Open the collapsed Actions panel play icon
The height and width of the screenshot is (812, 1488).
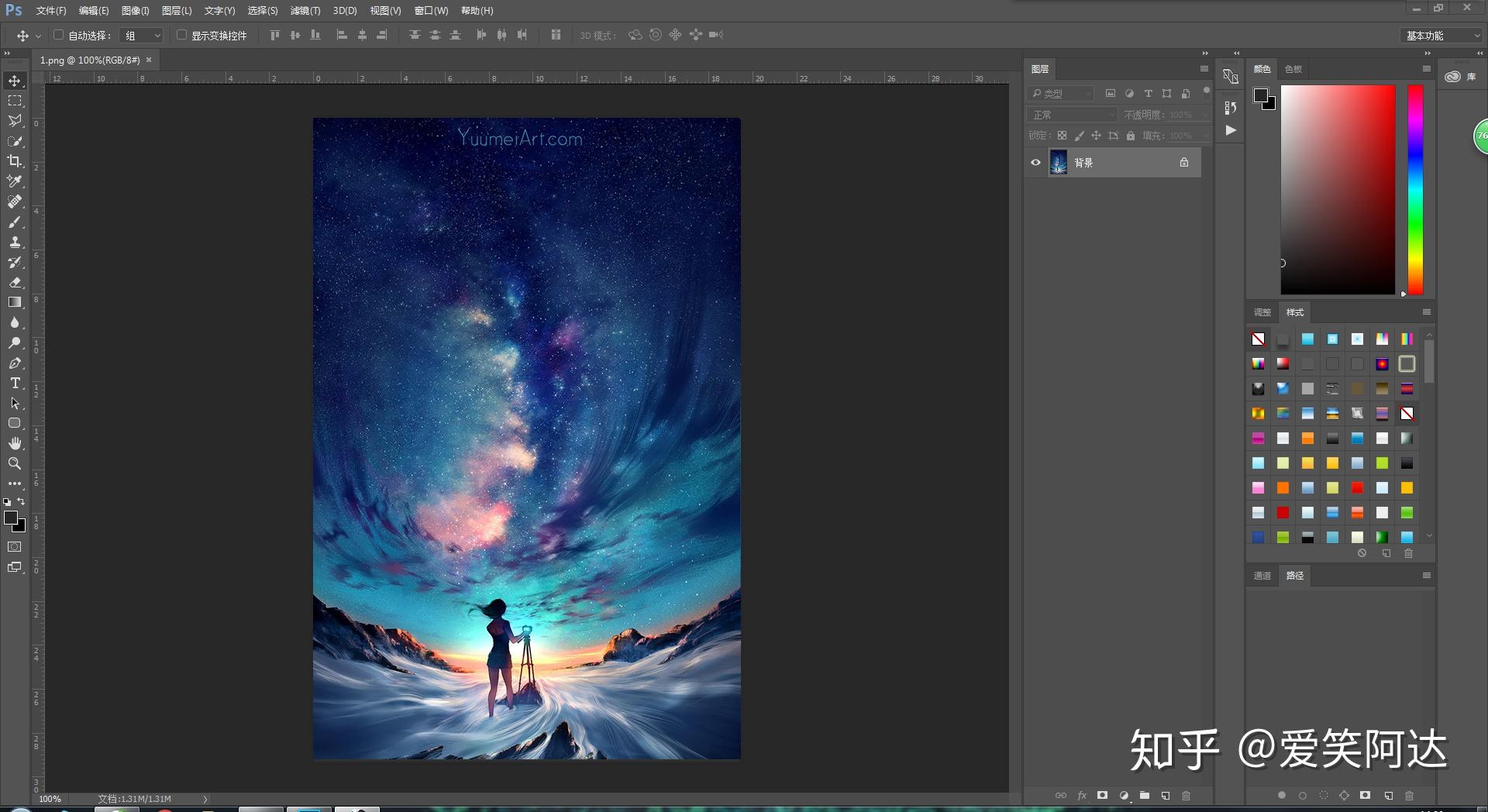1231,130
